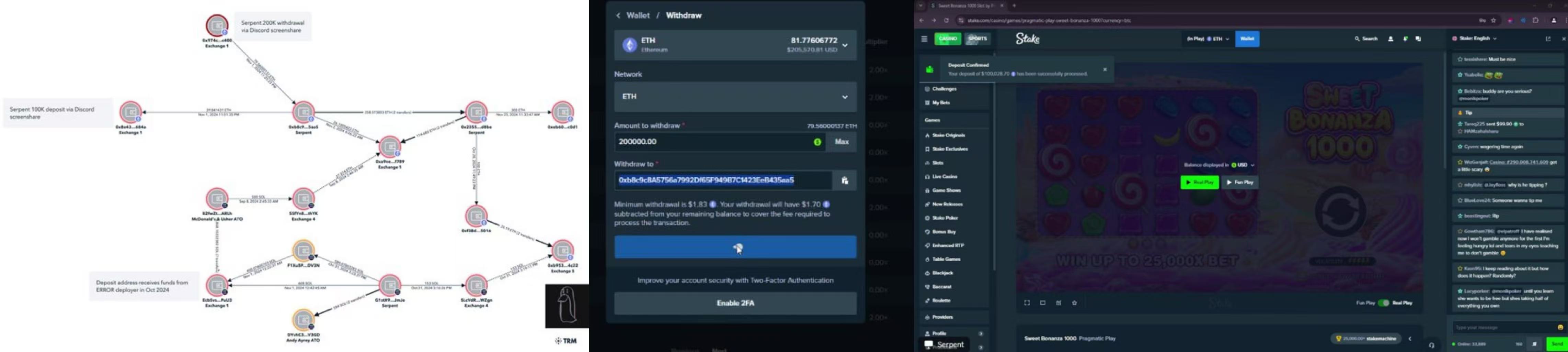Screen dimensions: 1568x352
Task: Reload the browser page
Action: point(946,20)
